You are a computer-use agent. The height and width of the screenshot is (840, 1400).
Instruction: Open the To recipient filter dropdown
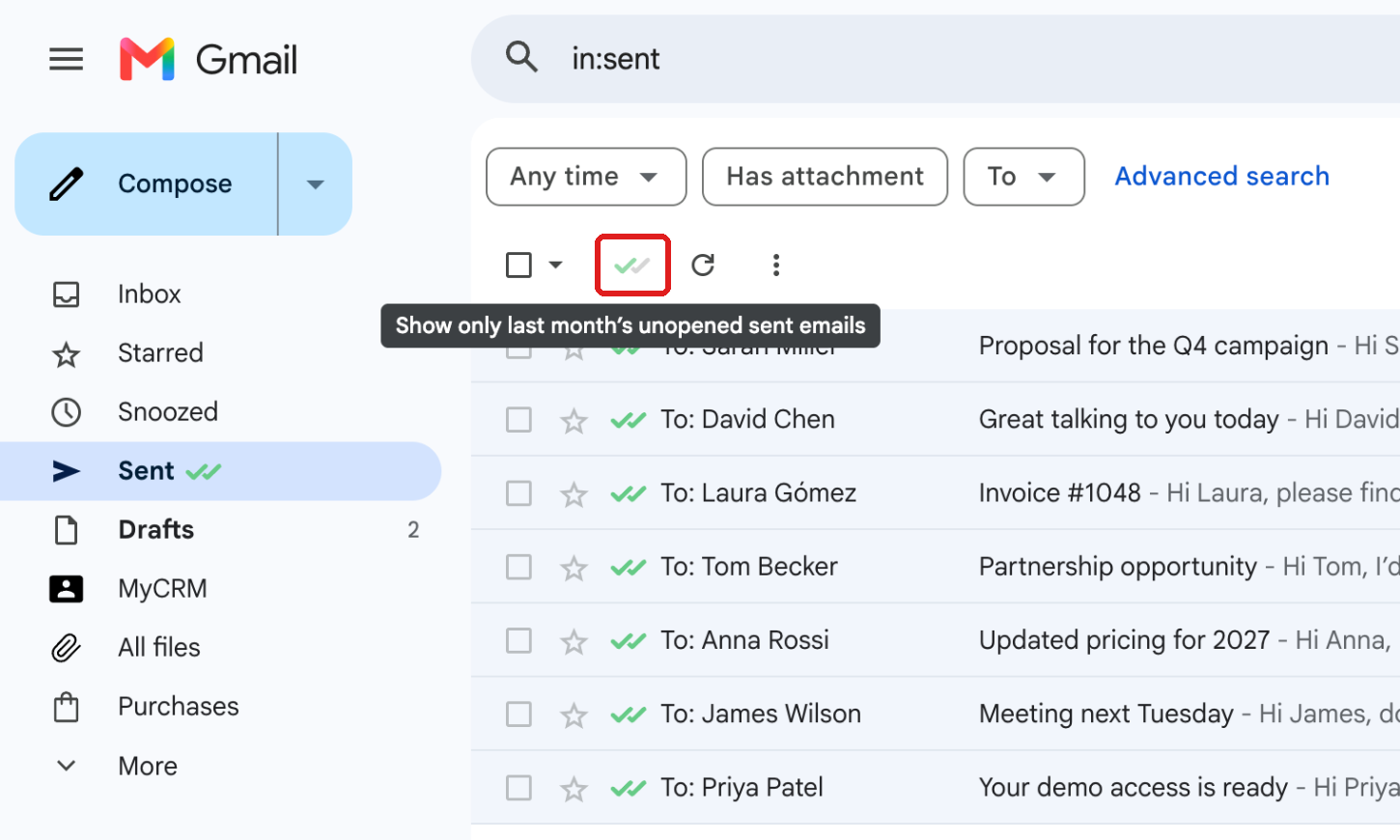pos(1023,177)
